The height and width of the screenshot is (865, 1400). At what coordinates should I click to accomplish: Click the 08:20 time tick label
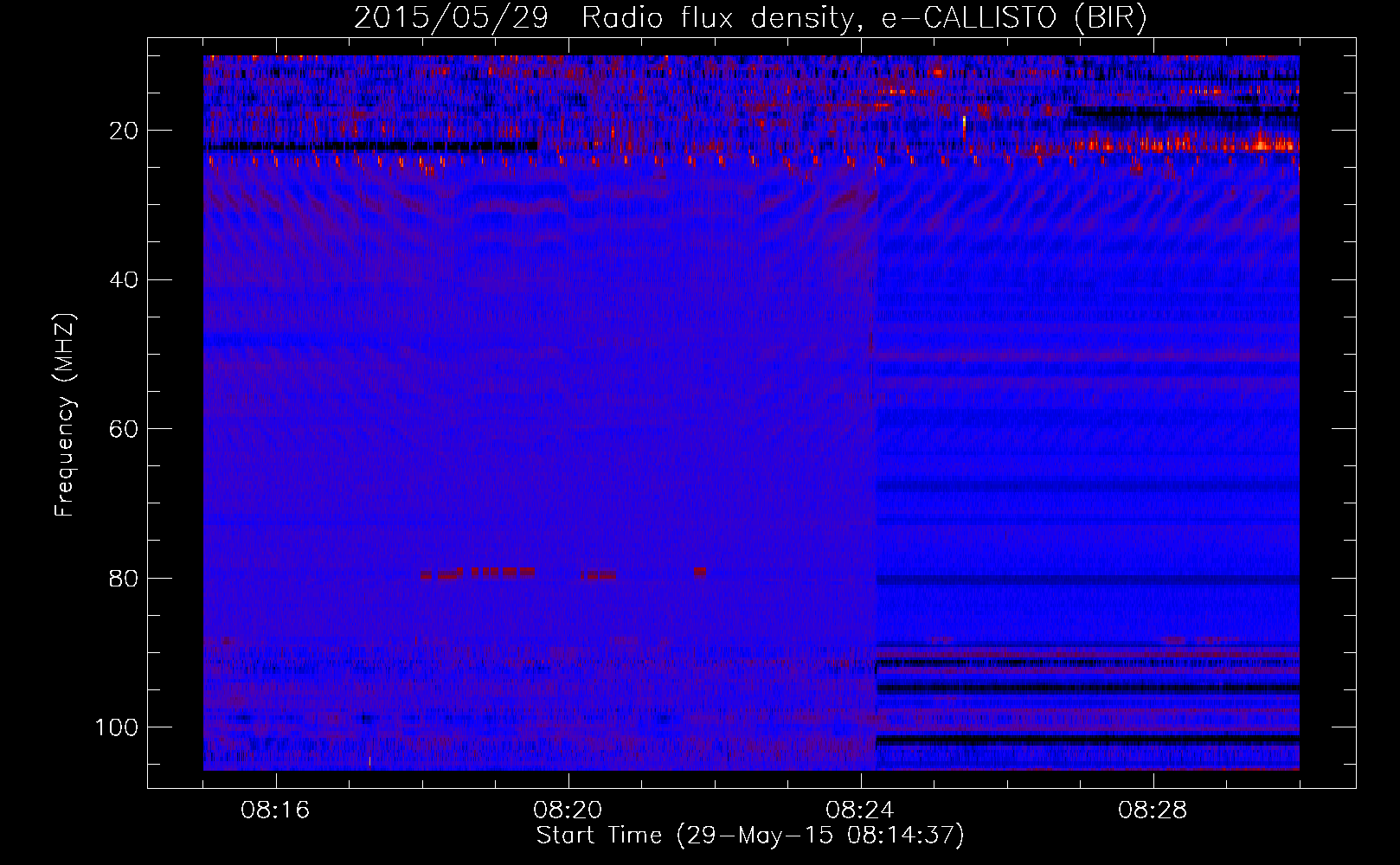(x=568, y=811)
